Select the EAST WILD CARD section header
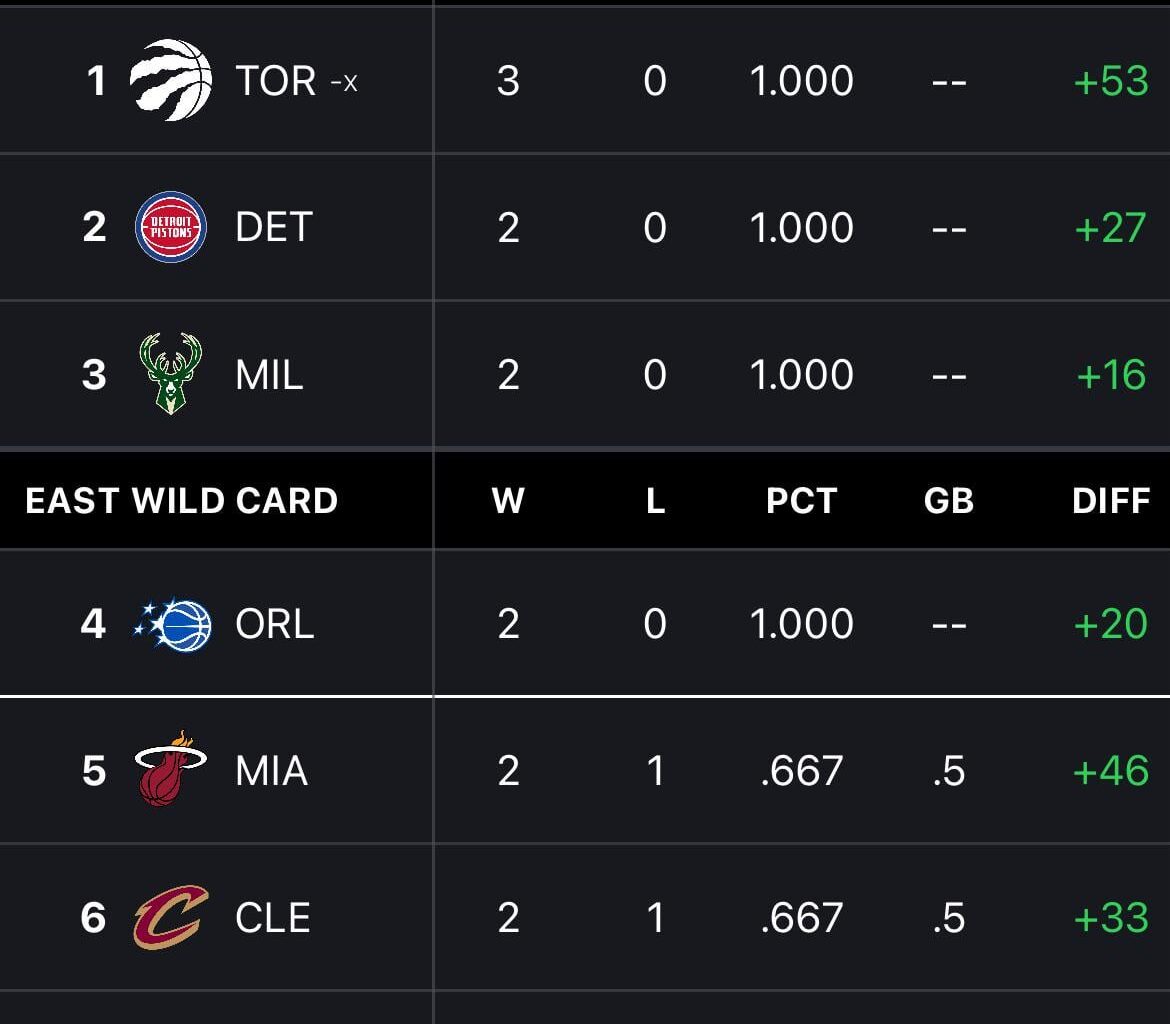The image size is (1170, 1024). [x=181, y=501]
